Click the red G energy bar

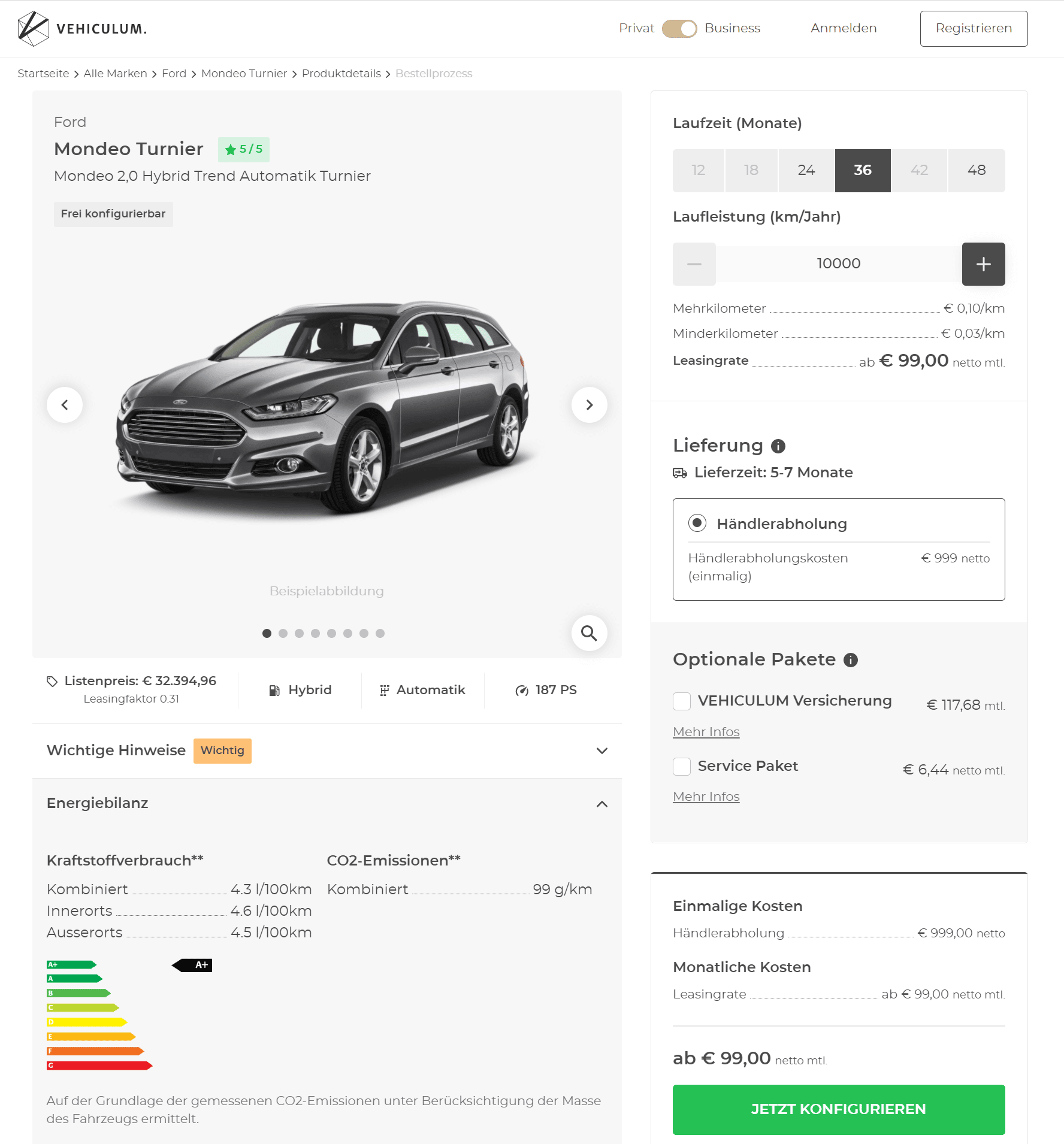coord(99,1066)
